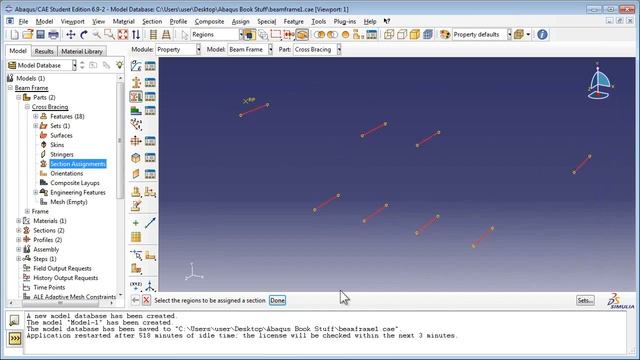Click the Create Datum Point plus icon

click(x=136, y=223)
